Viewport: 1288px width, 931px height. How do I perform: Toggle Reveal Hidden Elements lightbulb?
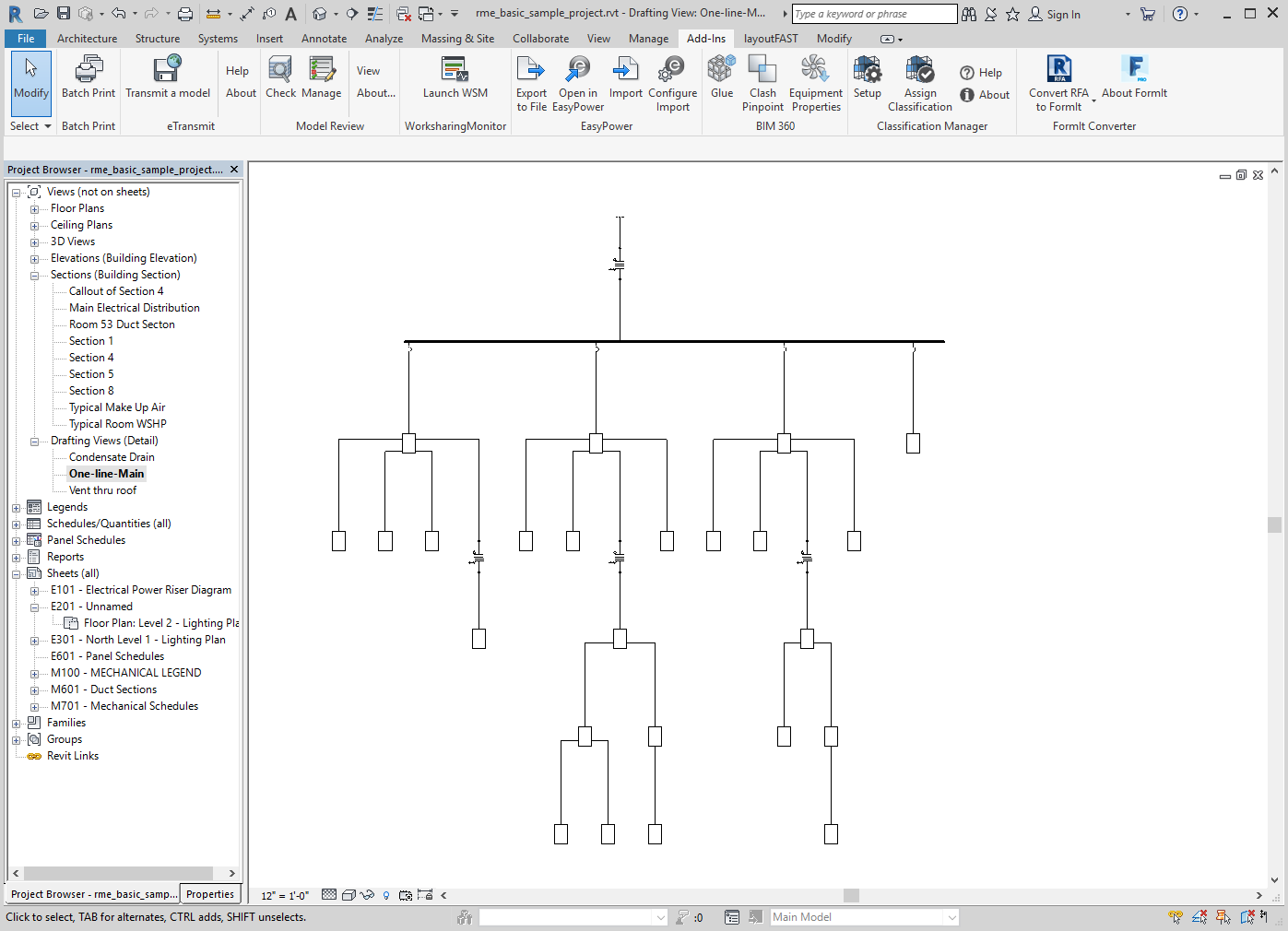click(x=386, y=895)
